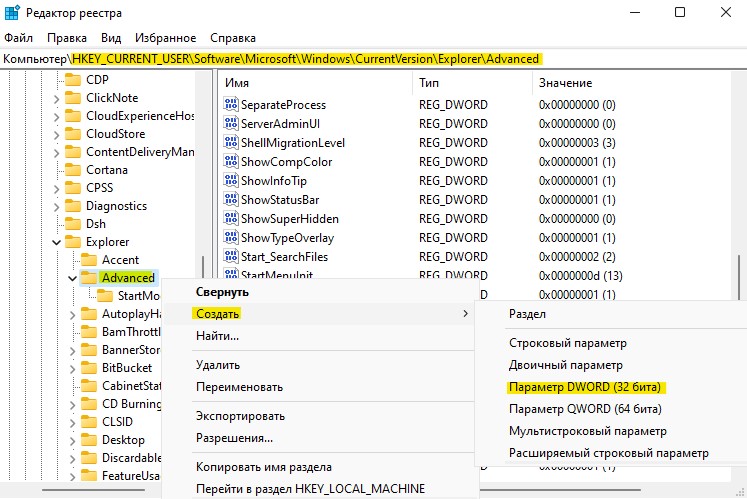Click the CPSS folder icon

[73, 187]
